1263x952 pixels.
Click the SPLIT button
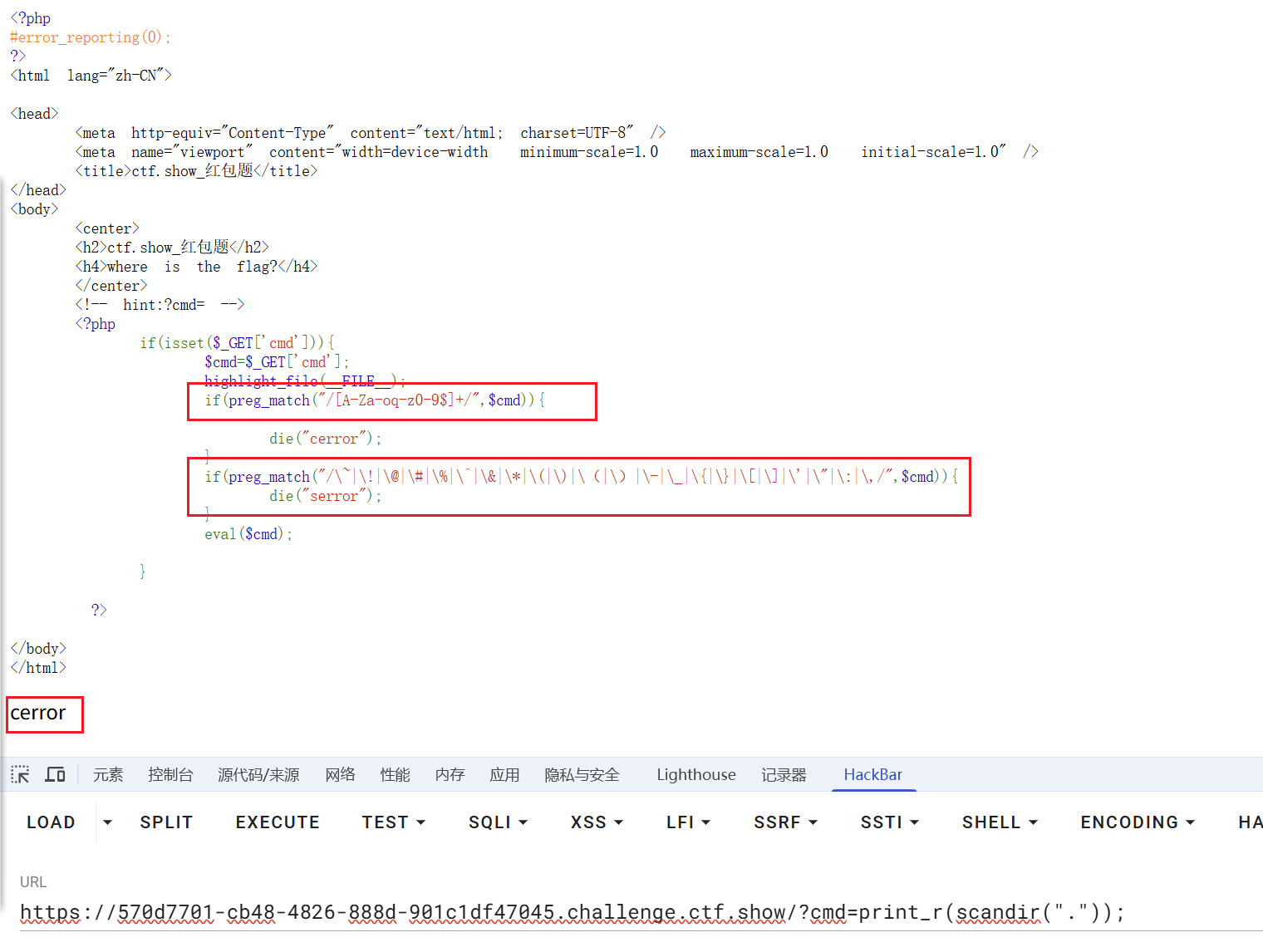[166, 822]
